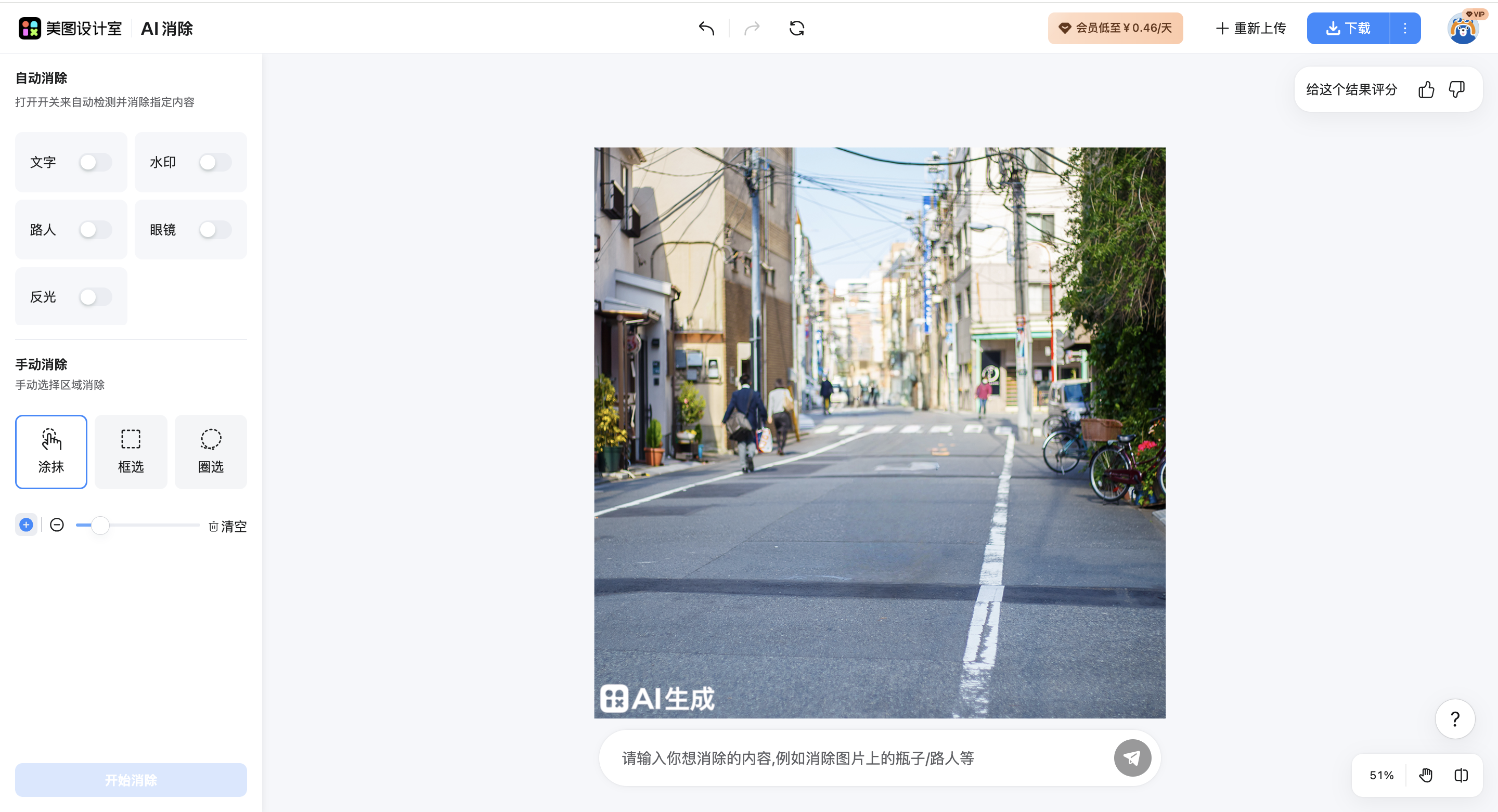
Task: Click the send airplane icon in prompt bar
Action: (x=1132, y=757)
